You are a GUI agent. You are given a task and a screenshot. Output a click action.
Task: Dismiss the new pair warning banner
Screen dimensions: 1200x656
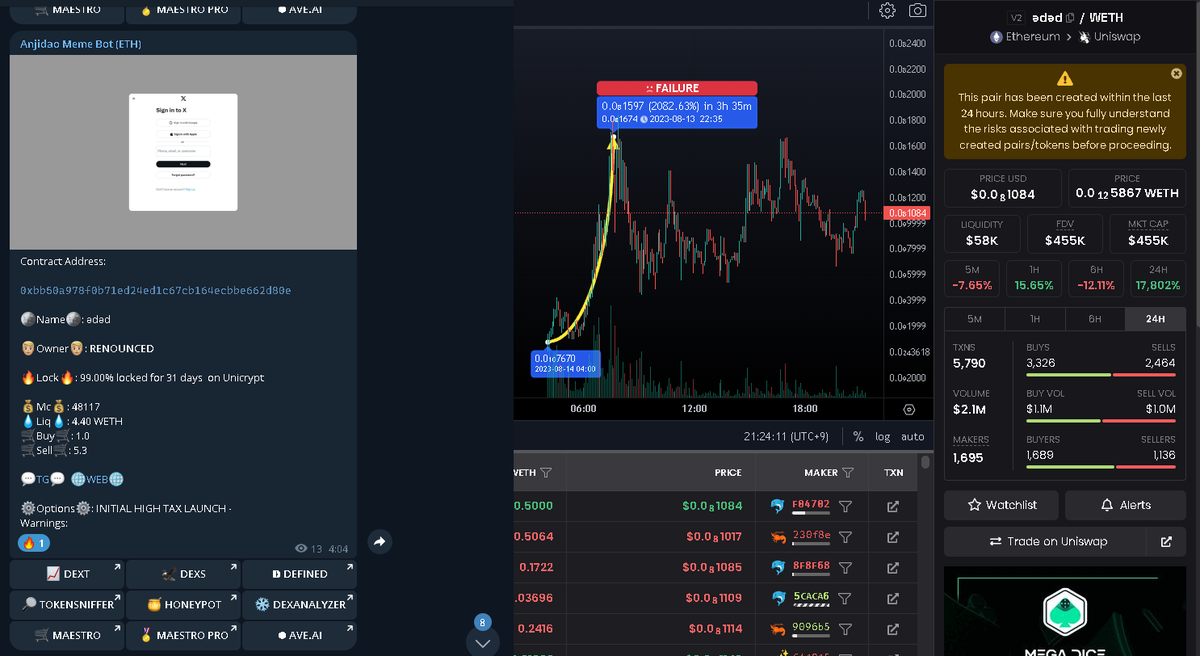point(1176,74)
